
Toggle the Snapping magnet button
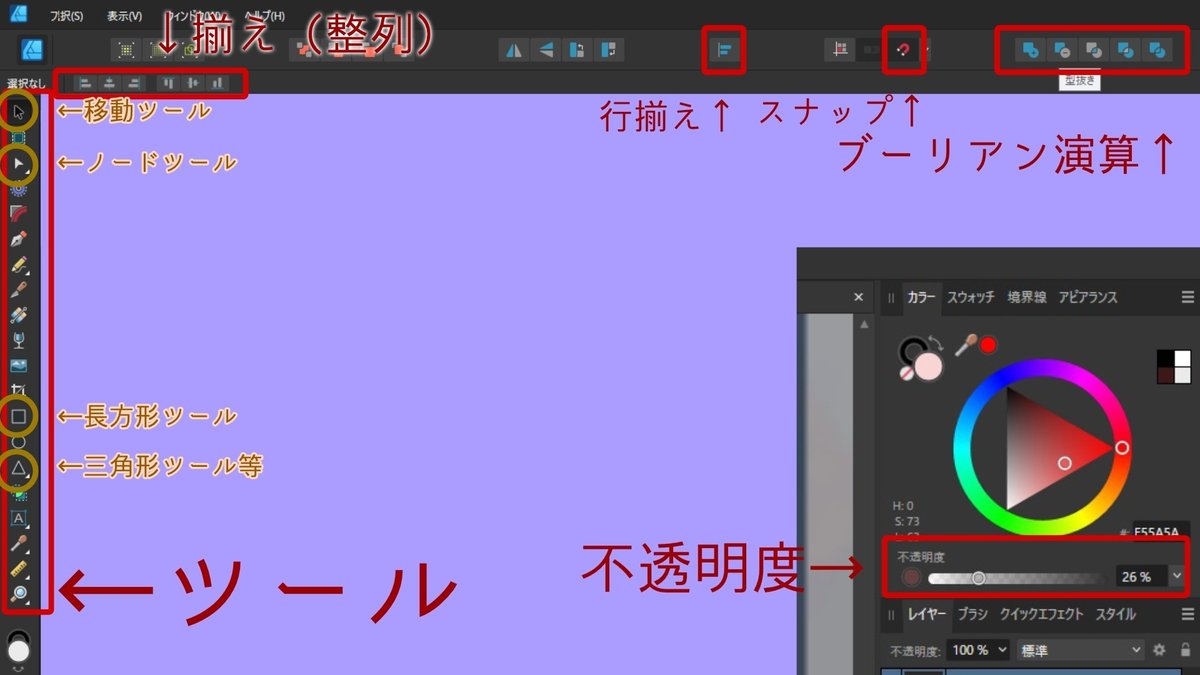pyautogui.click(x=903, y=49)
